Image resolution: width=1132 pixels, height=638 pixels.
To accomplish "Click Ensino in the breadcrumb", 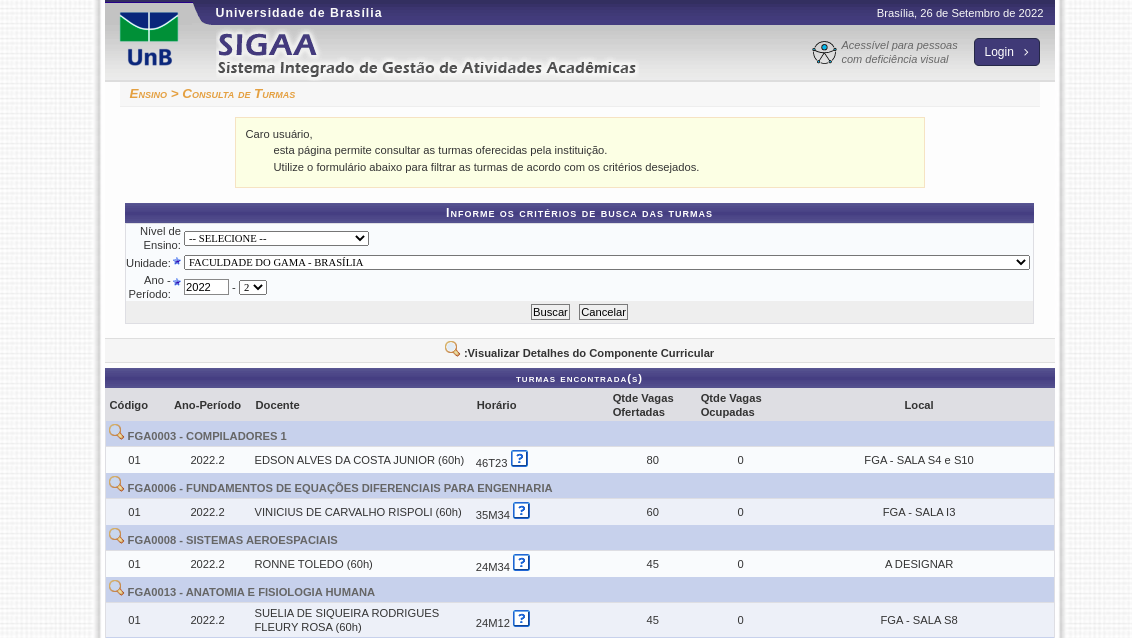I will [148, 94].
